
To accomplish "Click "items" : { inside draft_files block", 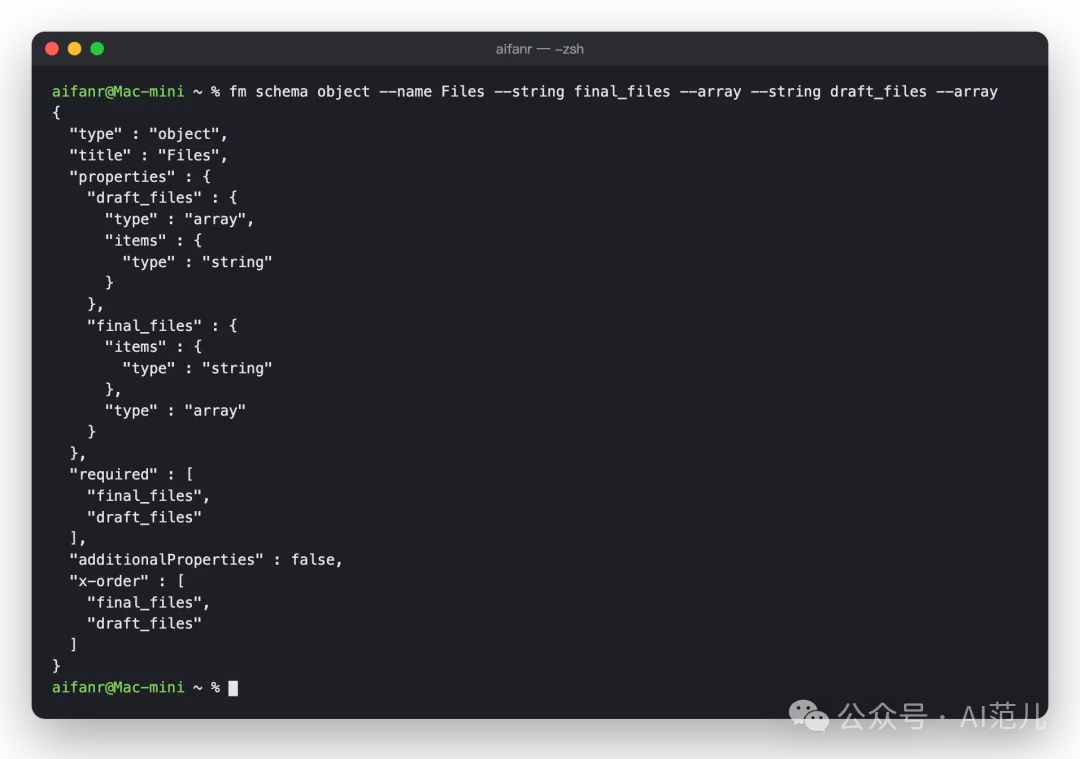I will tap(153, 240).
